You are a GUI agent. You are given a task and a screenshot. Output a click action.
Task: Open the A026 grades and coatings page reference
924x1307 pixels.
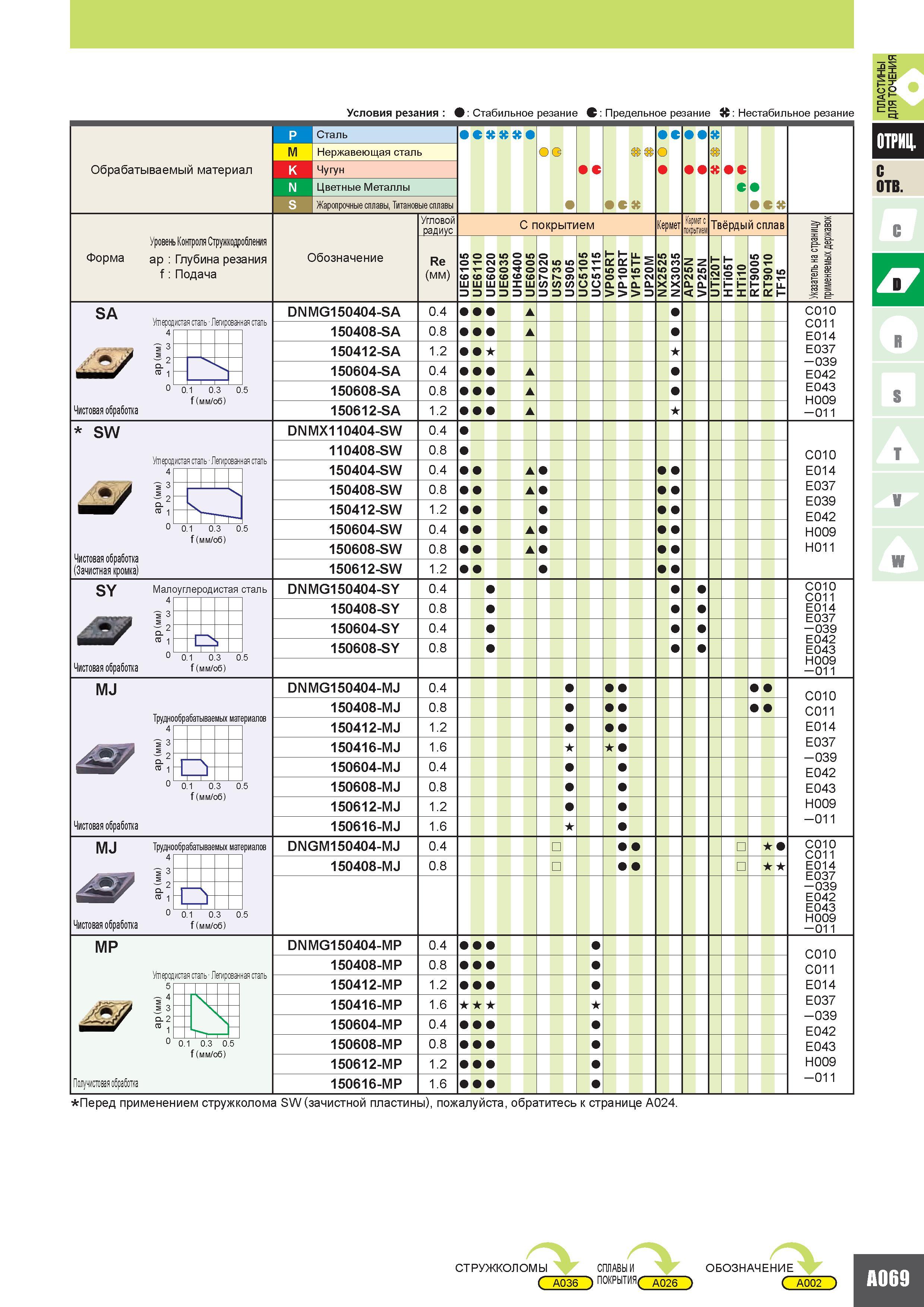click(665, 1283)
